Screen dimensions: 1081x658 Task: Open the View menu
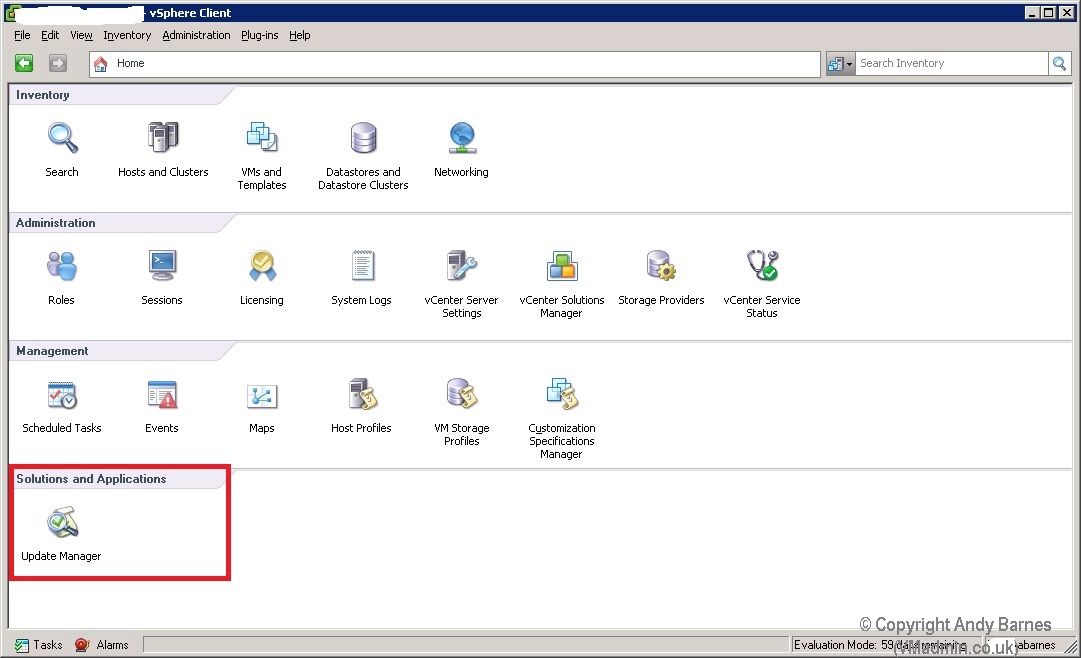pyautogui.click(x=81, y=35)
